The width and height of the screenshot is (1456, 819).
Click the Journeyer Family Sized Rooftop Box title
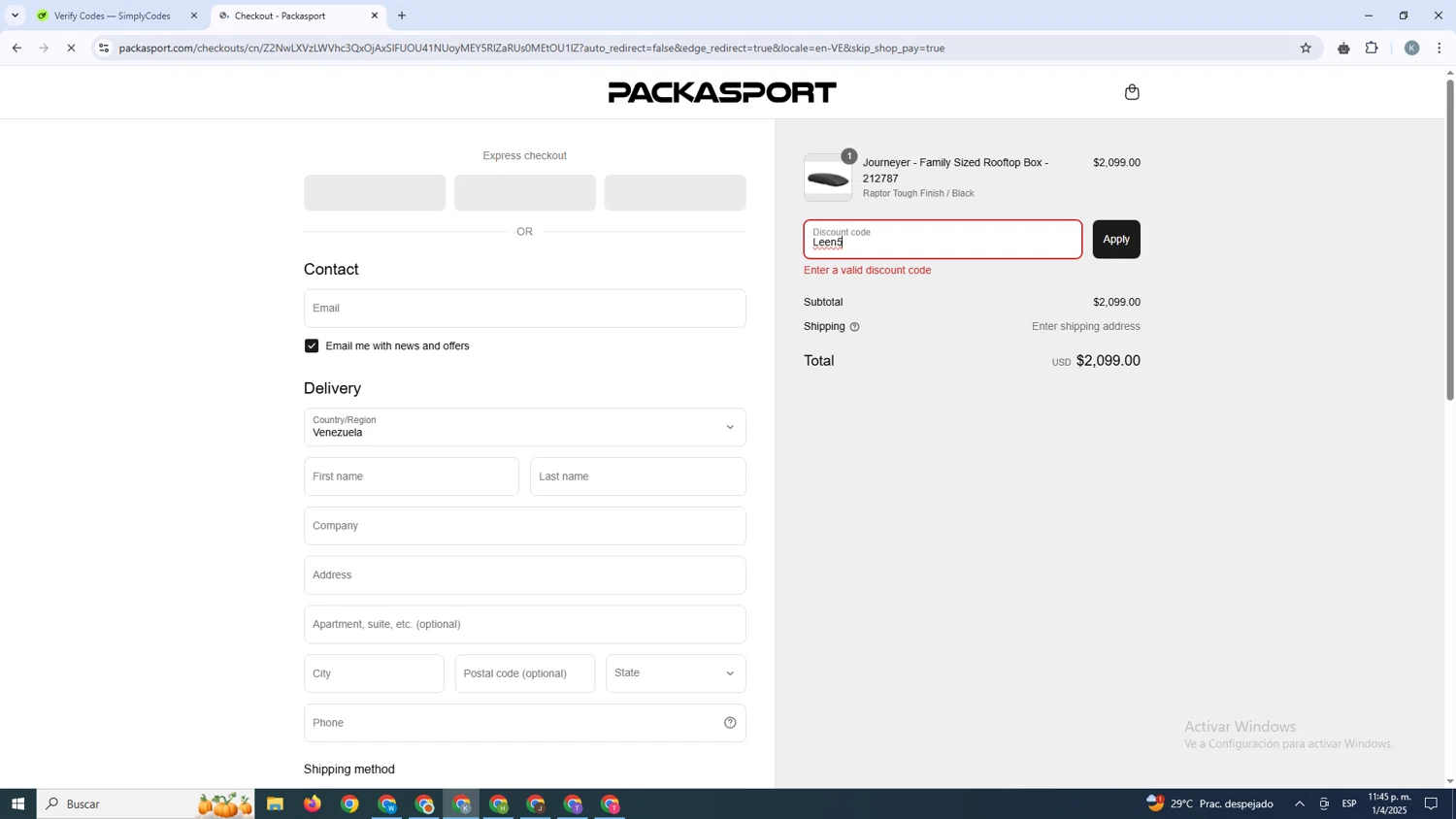click(x=956, y=171)
